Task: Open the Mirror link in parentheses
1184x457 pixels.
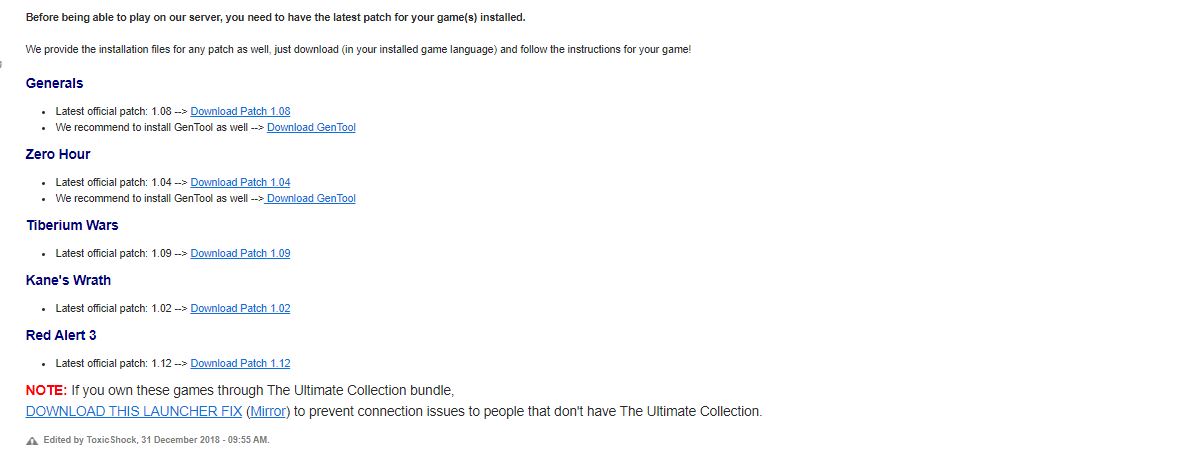Action: 268,412
